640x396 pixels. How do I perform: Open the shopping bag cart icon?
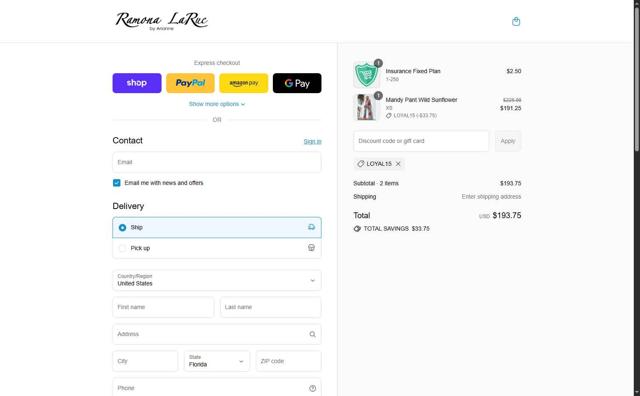coord(516,22)
